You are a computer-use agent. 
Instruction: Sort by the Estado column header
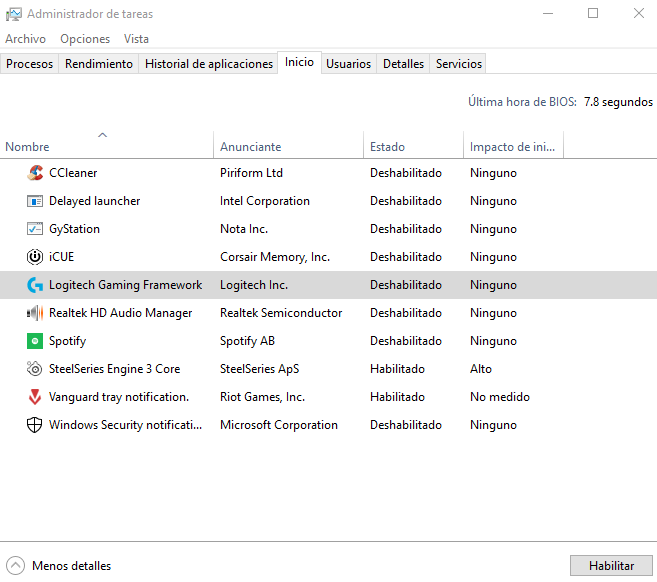414,145
